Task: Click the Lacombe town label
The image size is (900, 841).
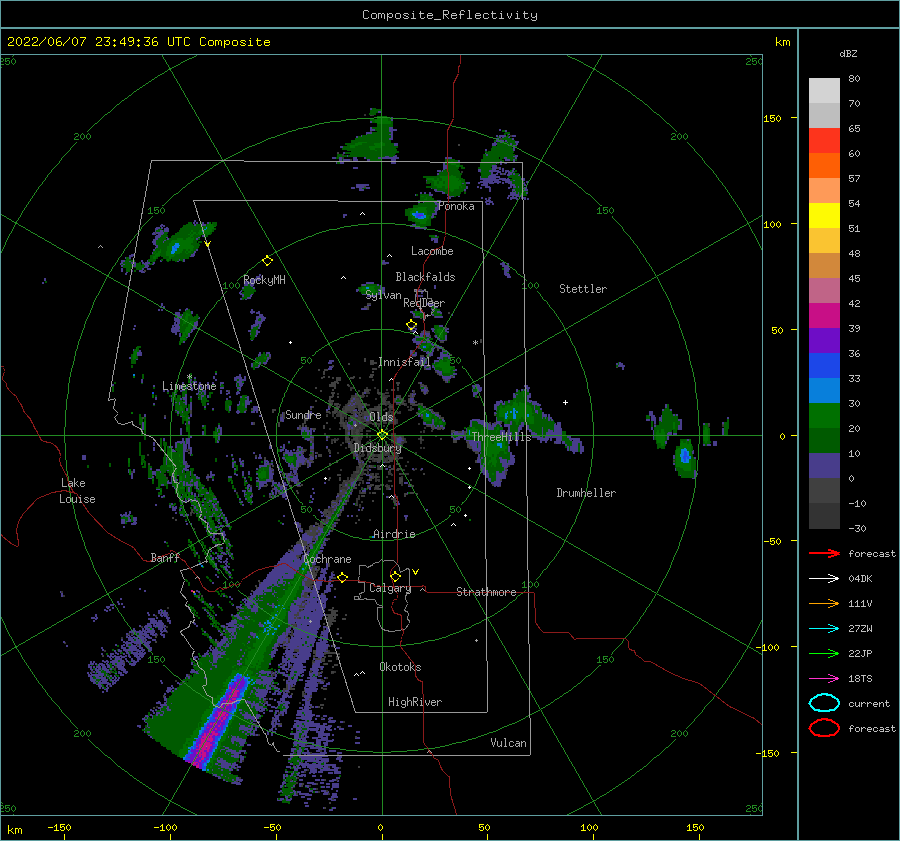Action: click(x=432, y=251)
